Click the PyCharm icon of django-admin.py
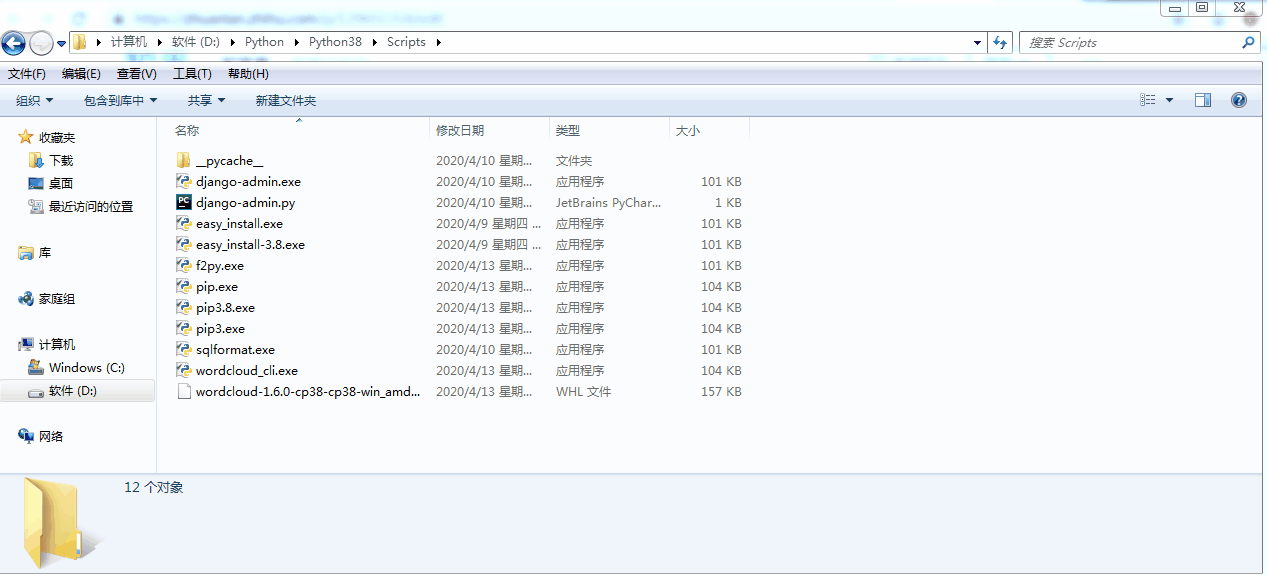This screenshot has width=1267, height=575. [x=184, y=203]
